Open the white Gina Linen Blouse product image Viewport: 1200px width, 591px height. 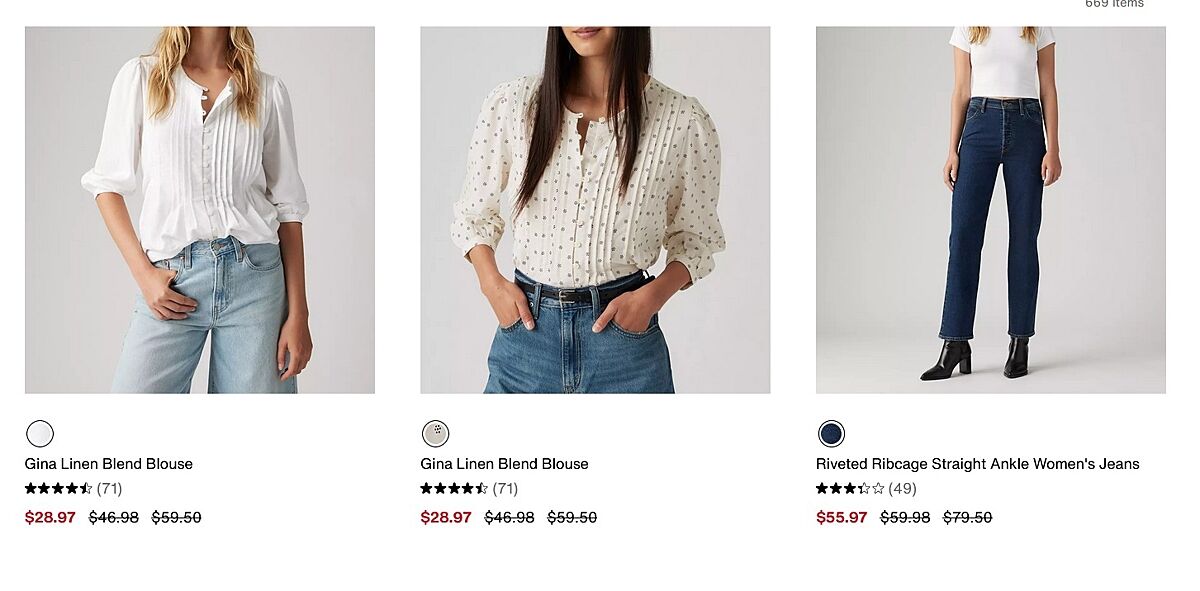click(200, 210)
